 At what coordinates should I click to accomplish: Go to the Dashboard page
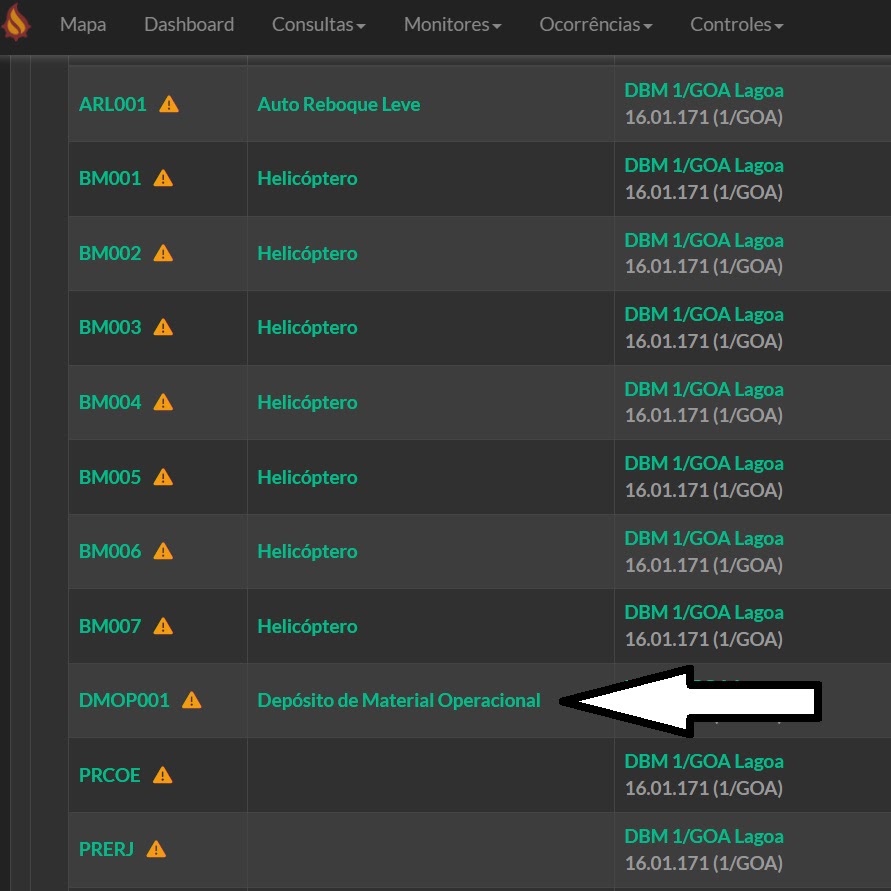[x=189, y=24]
